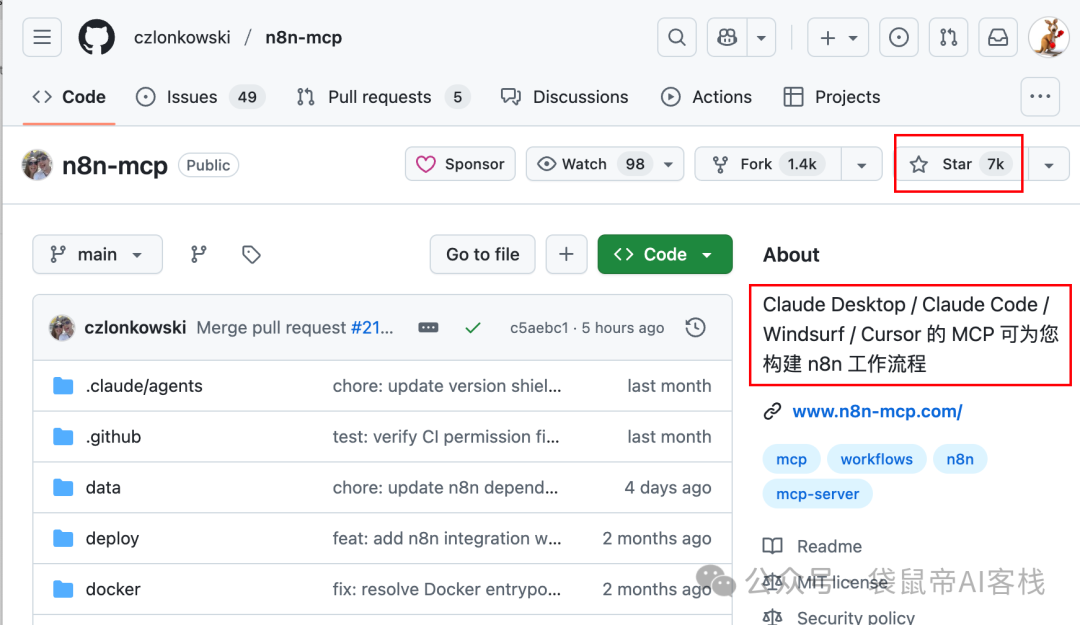Click the mcp topic tag
Image resolution: width=1080 pixels, height=625 pixels.
tap(791, 459)
